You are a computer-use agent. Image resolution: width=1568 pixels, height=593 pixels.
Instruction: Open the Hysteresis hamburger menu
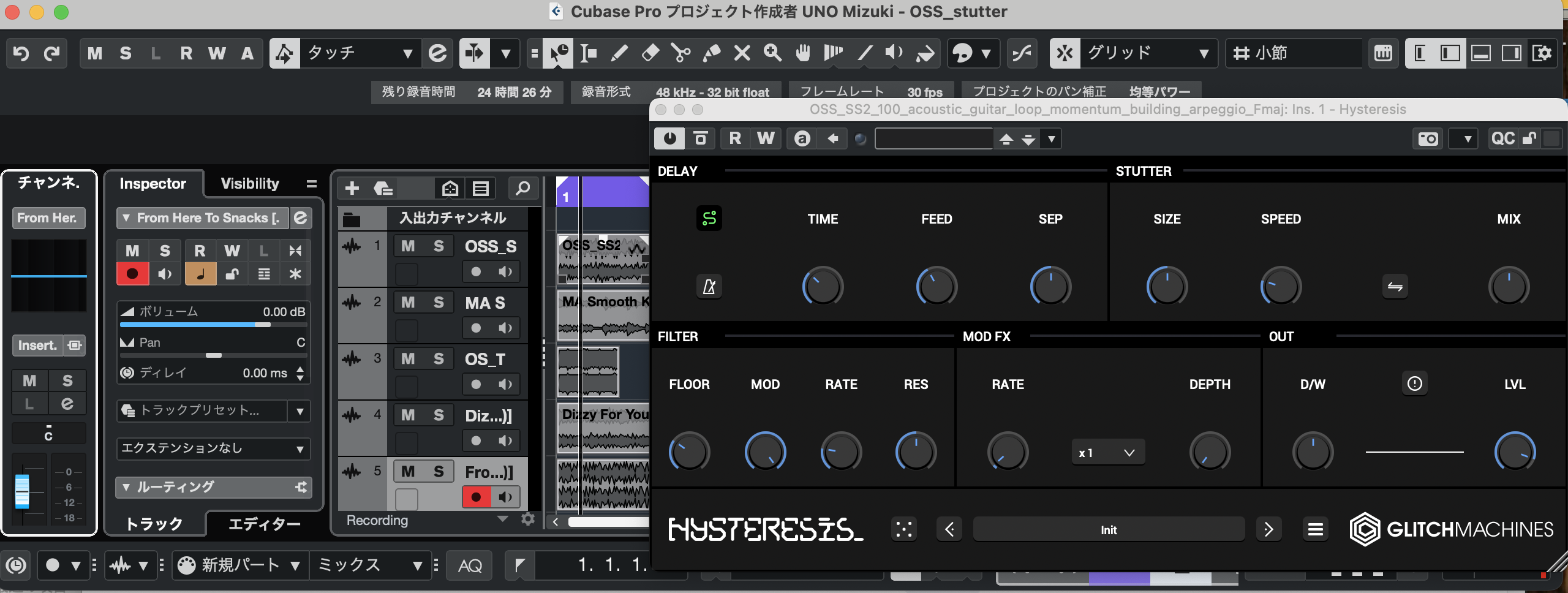click(1316, 529)
